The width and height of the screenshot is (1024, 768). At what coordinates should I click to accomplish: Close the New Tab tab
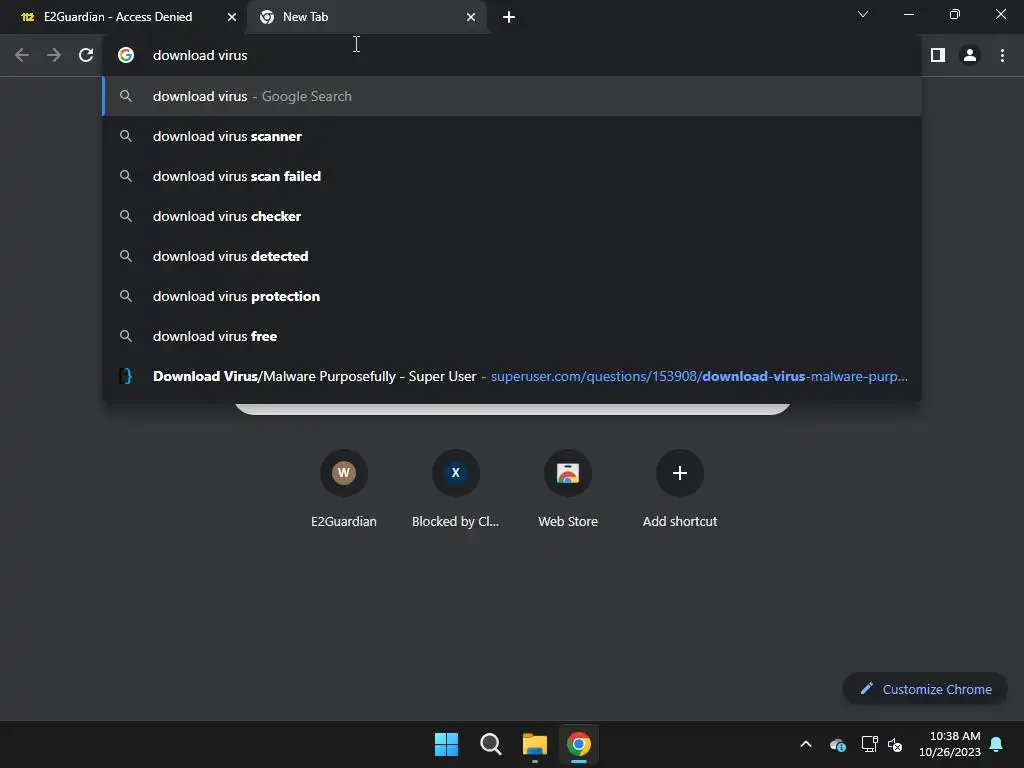coord(471,17)
